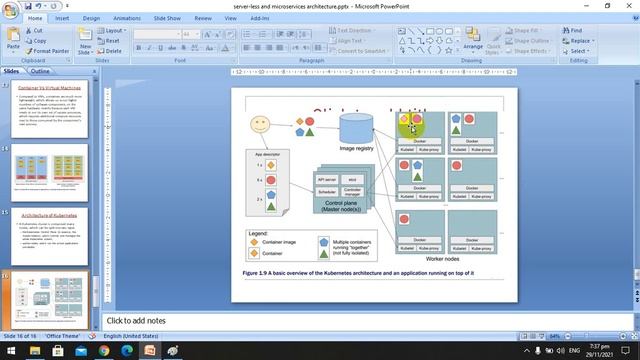
Task: Activate the Format Painter
Action: point(47,51)
